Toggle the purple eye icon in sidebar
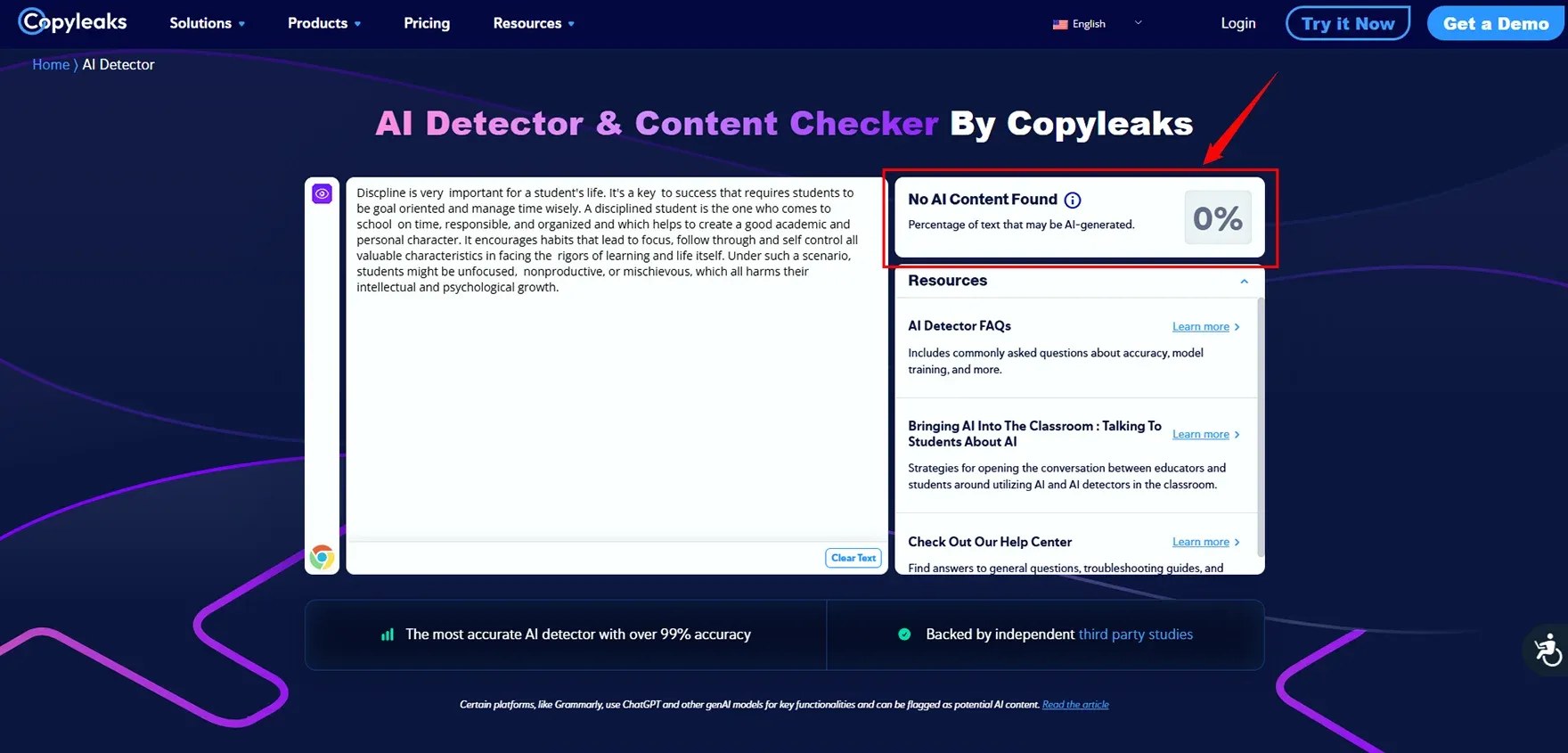Screen dimensions: 1568x753 point(322,193)
